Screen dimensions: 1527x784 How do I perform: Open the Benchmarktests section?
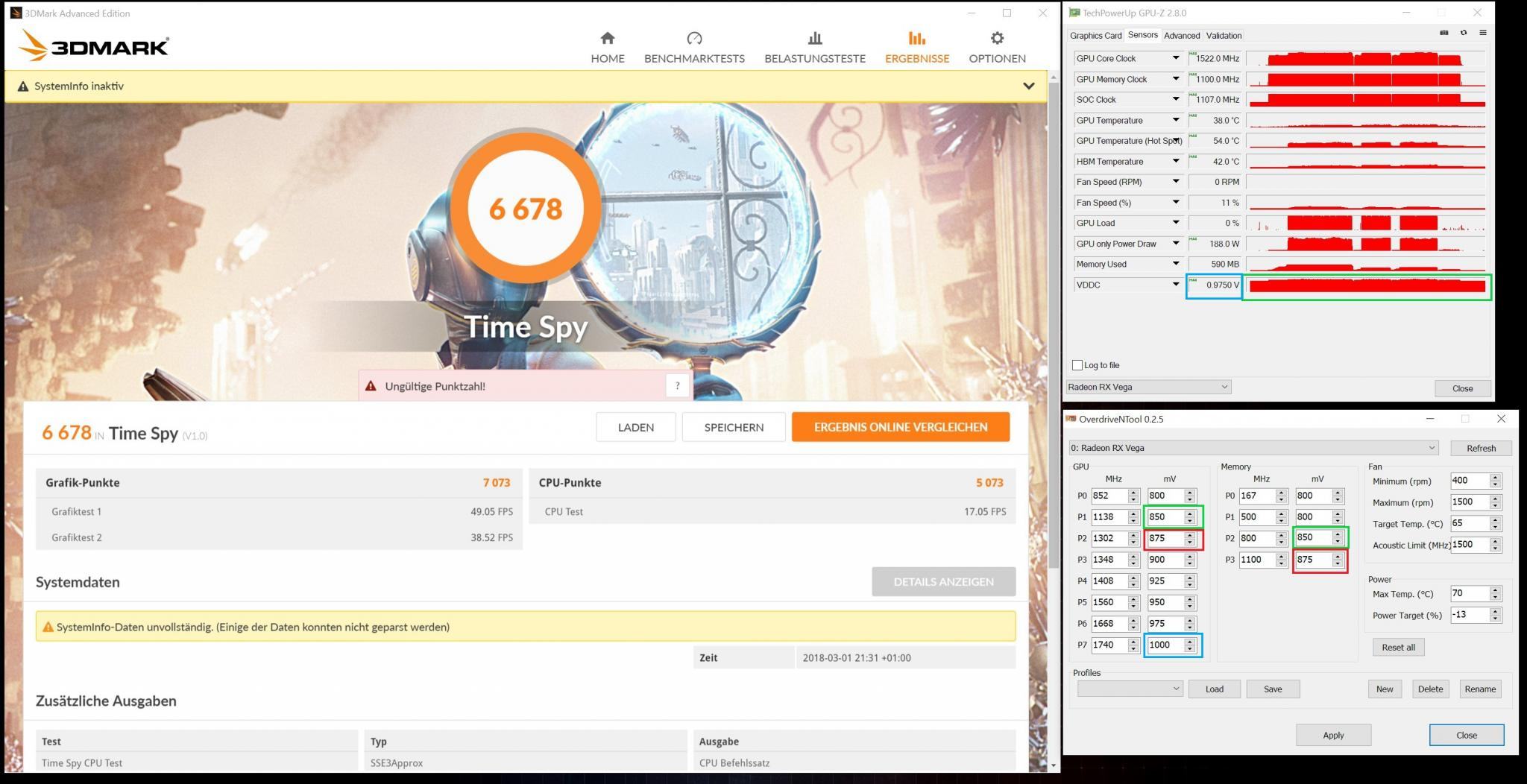pyautogui.click(x=694, y=48)
